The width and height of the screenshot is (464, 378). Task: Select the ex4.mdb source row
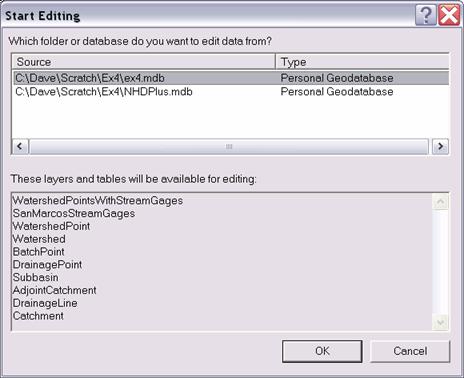pyautogui.click(x=231, y=78)
